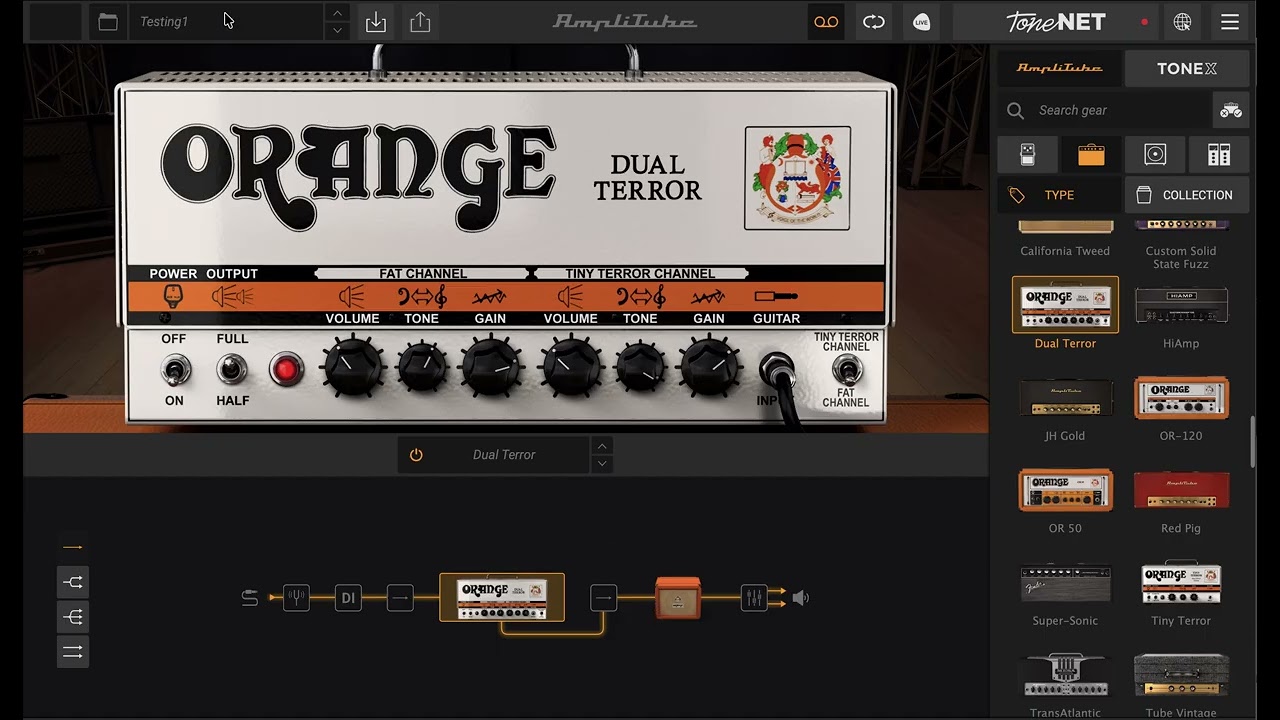Click the input source icon in chain

(x=250, y=598)
